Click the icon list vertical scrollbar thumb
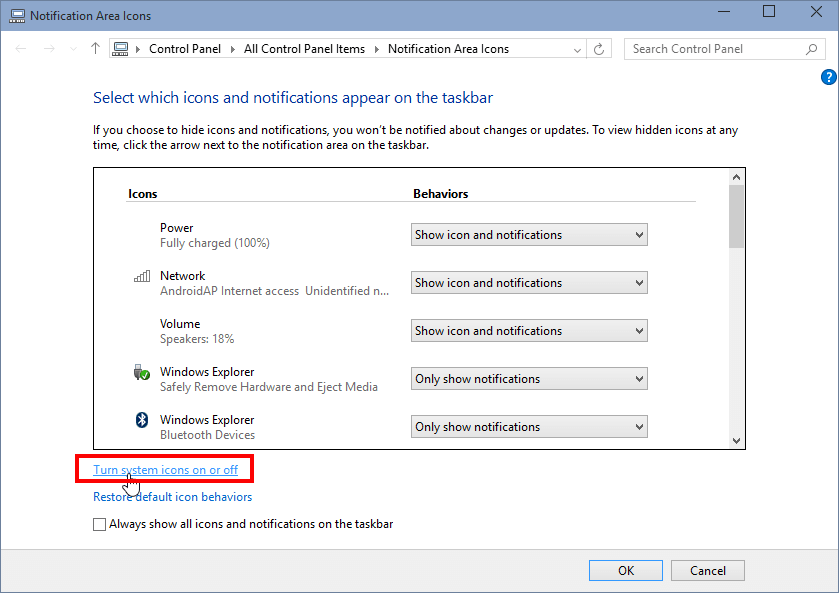This screenshot has height=593, width=839. (x=736, y=216)
